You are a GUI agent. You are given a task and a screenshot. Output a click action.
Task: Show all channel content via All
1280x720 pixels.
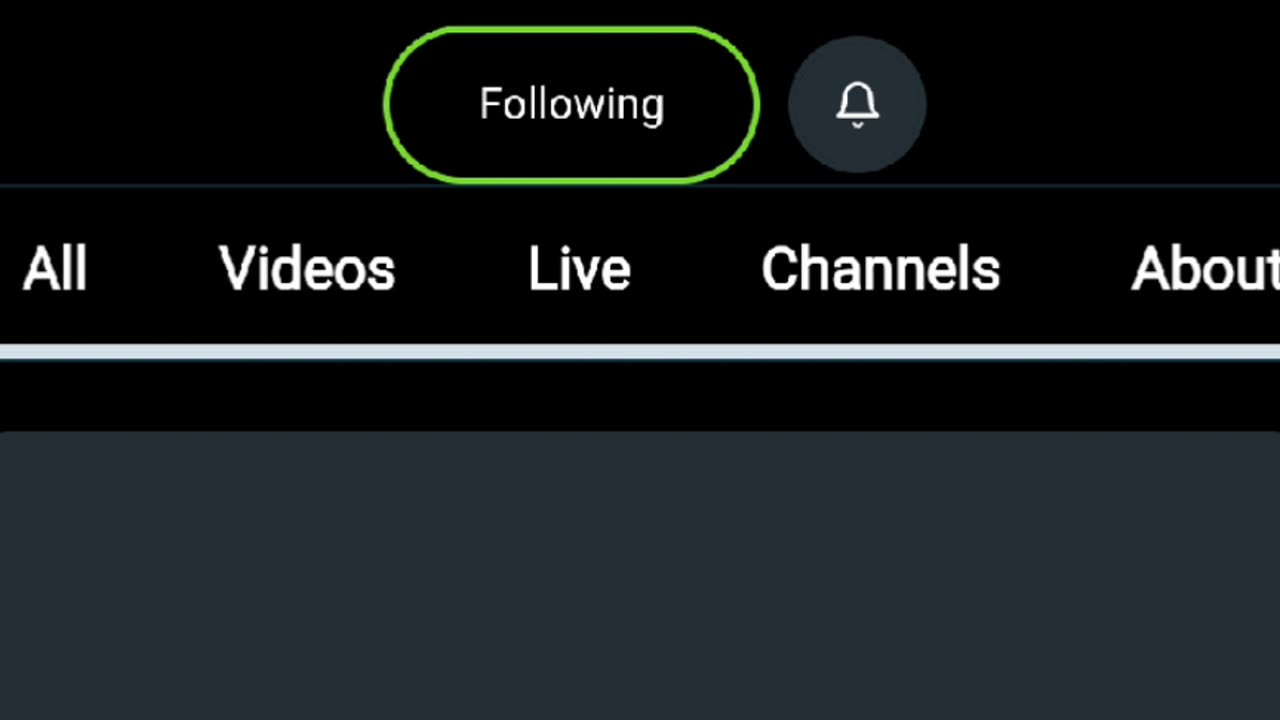(x=55, y=269)
